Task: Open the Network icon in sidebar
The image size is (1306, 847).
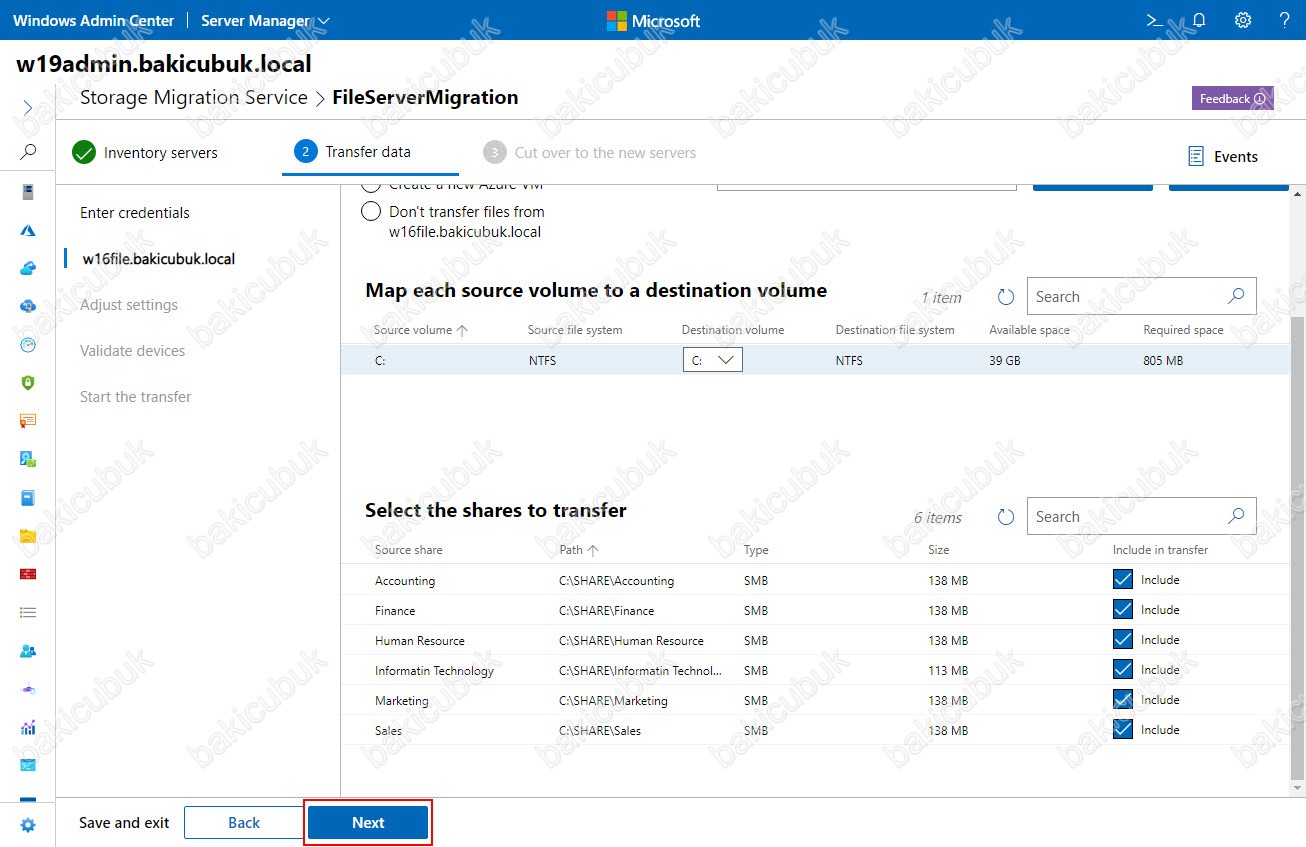Action: pos(28,689)
